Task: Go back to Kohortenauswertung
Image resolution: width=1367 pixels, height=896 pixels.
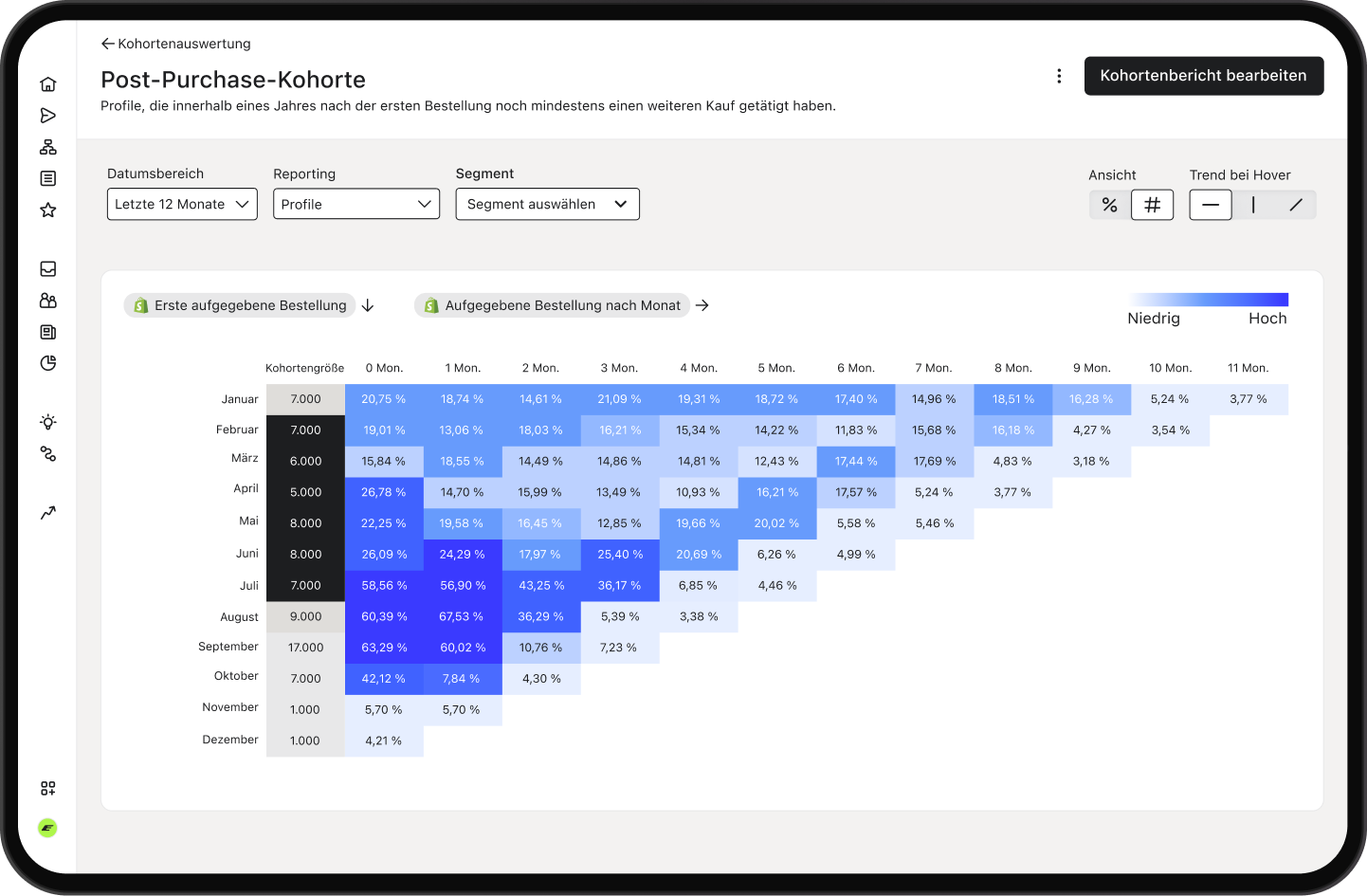Action: point(176,44)
